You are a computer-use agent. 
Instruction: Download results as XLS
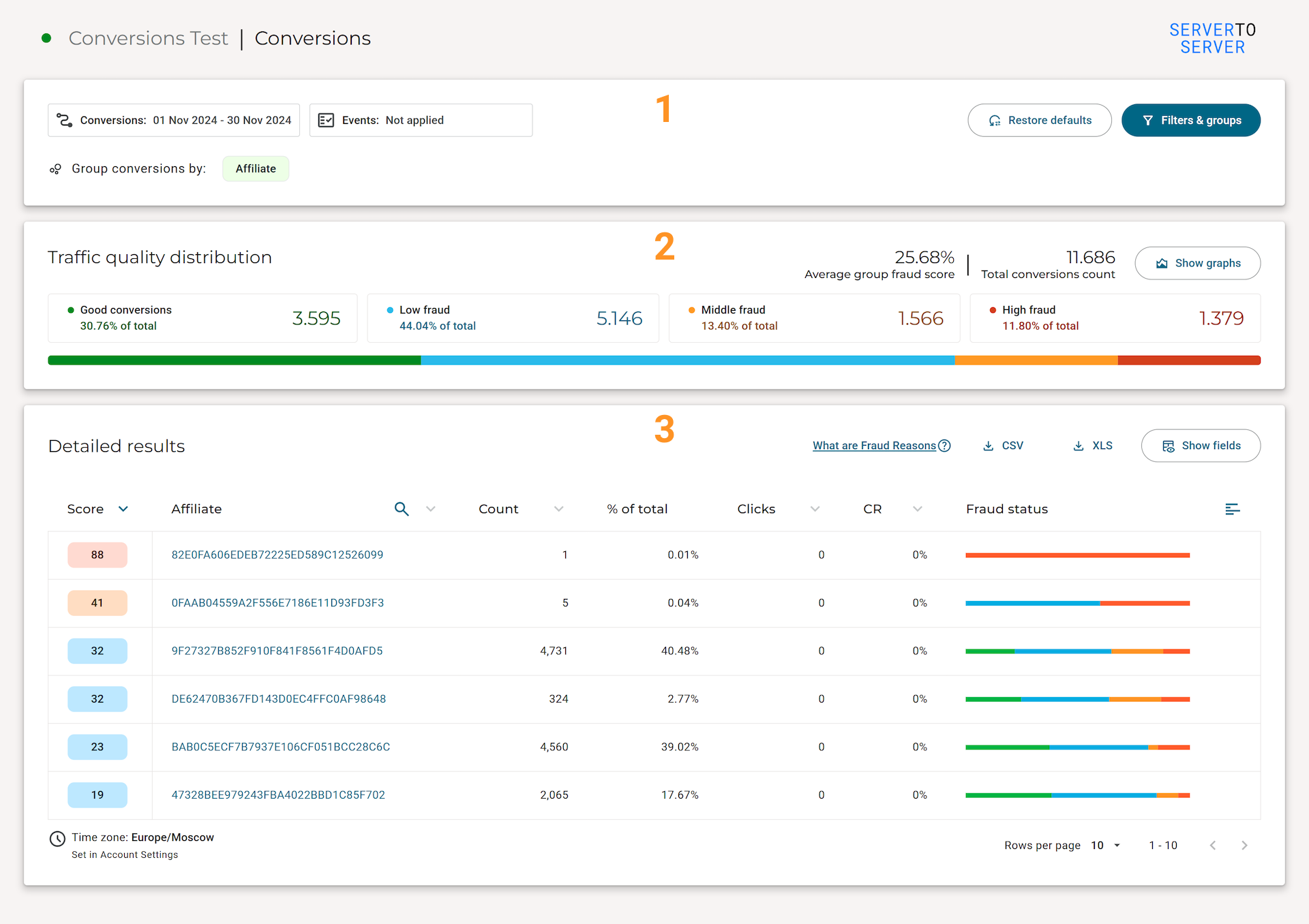click(x=1093, y=446)
